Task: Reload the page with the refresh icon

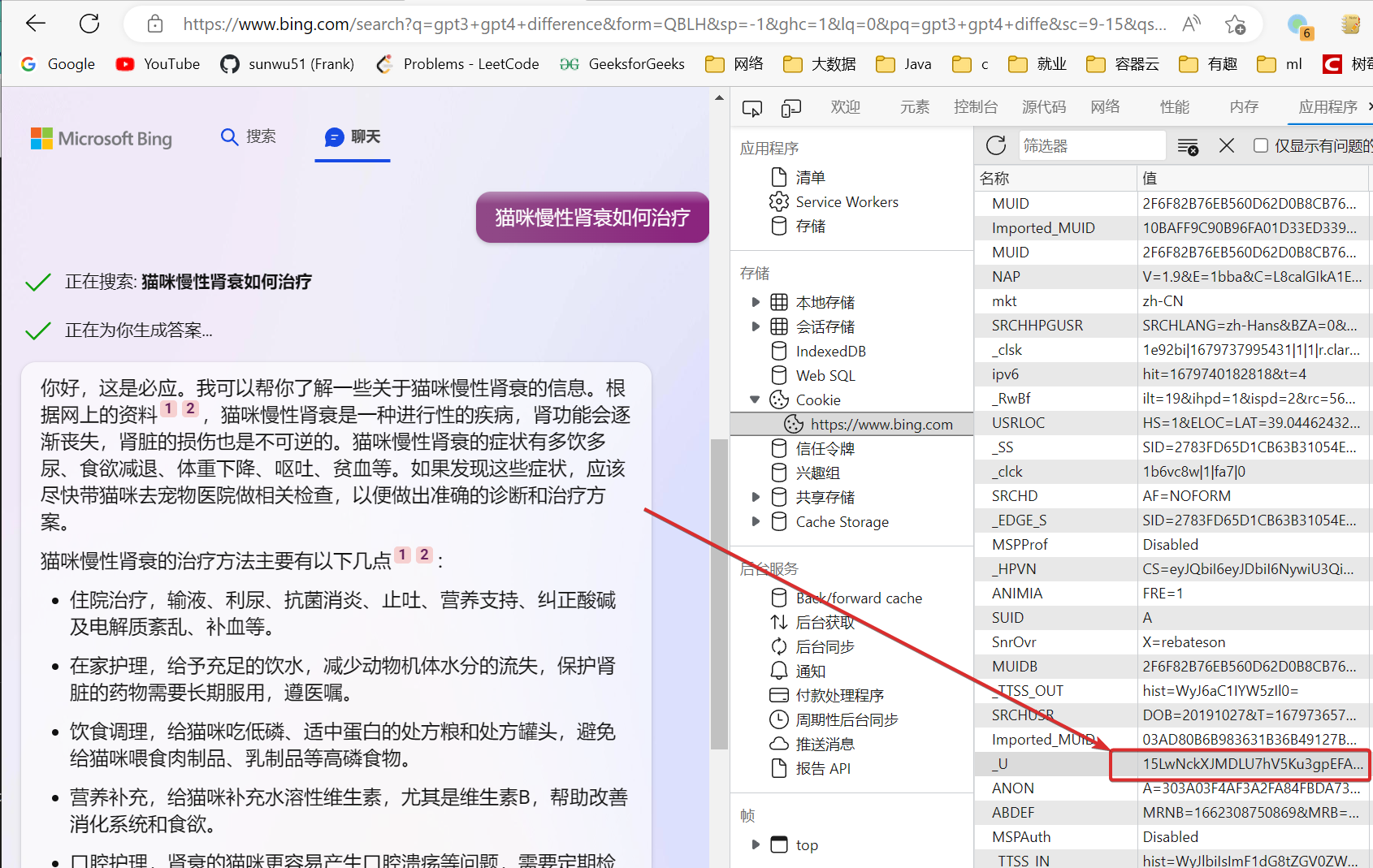Action: 89,24
